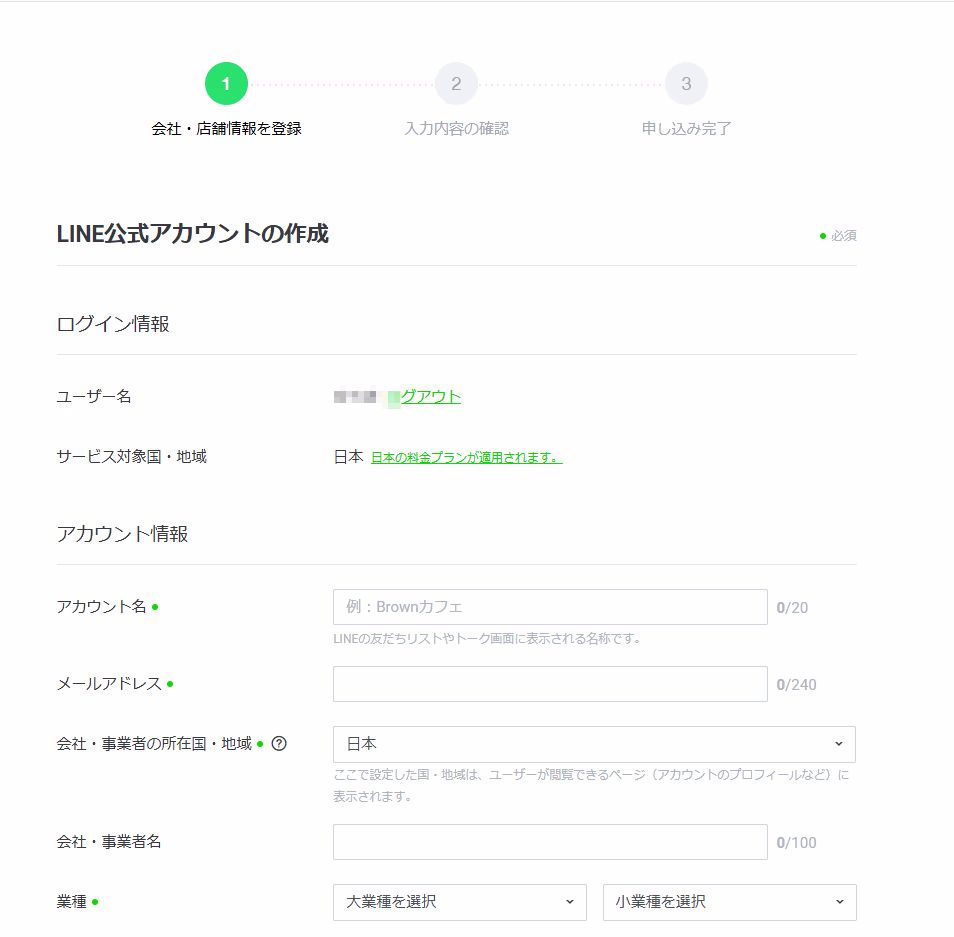Click the LINEの友だちリスト hint text
This screenshot has height=937, width=954.
click(487, 639)
